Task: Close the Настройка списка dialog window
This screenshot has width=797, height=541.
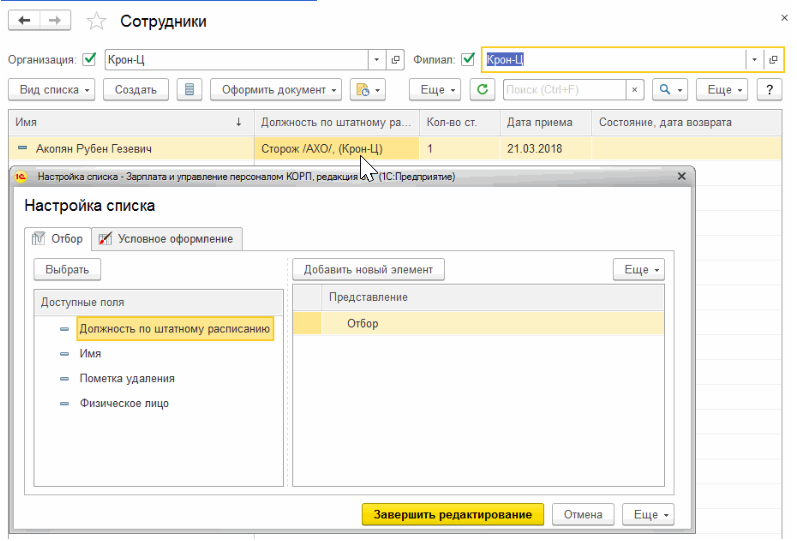Action: click(x=682, y=176)
